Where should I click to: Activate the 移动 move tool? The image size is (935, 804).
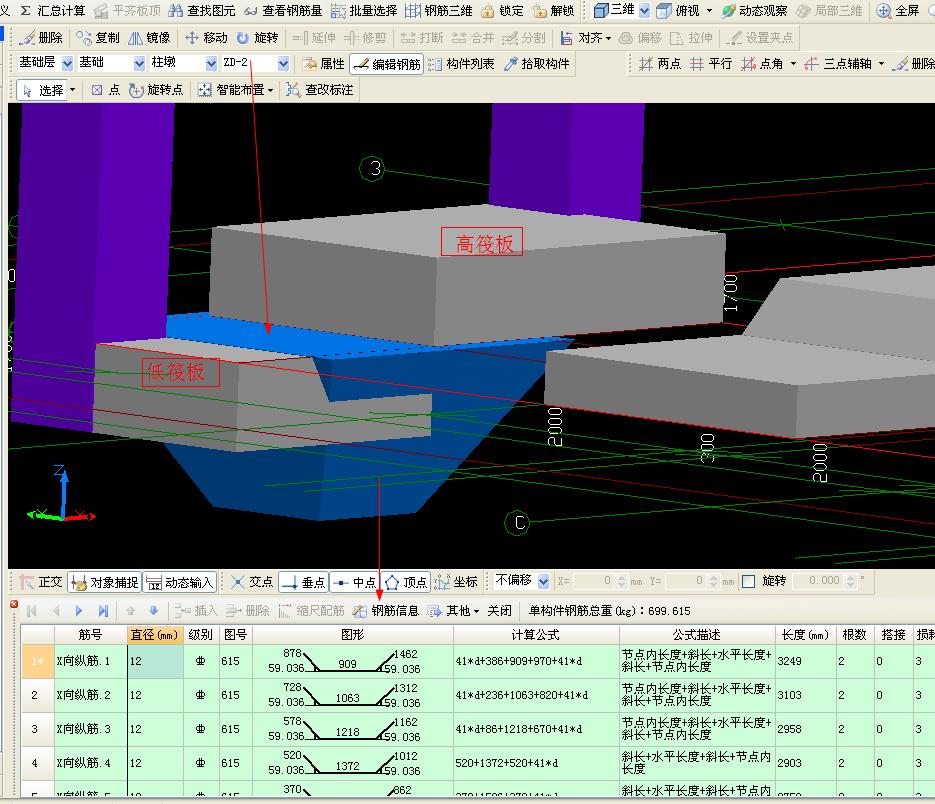pos(206,38)
